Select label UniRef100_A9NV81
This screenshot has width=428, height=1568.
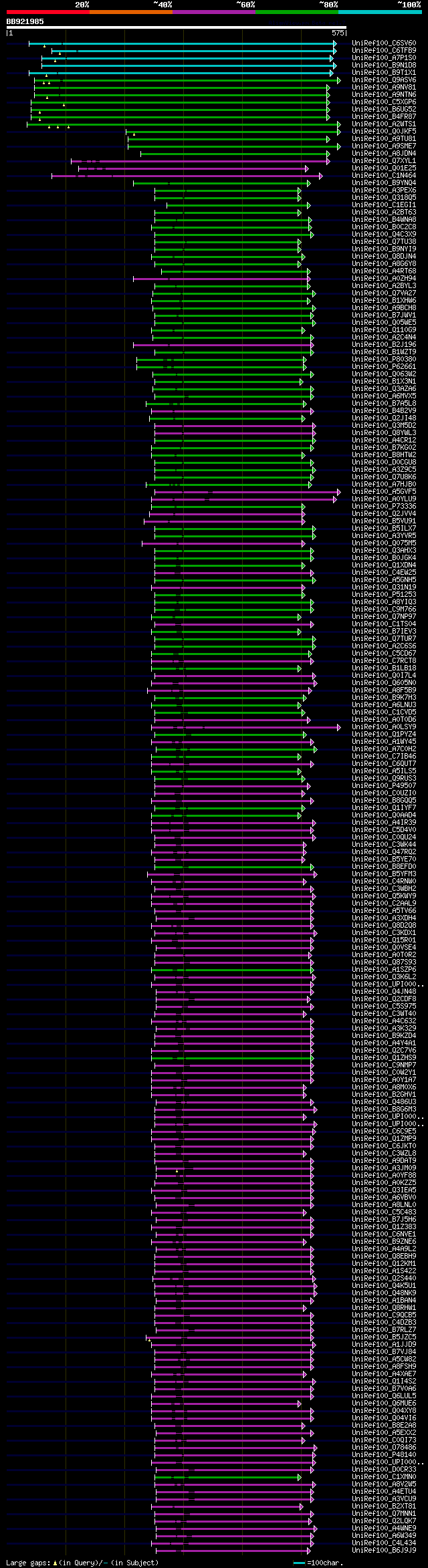384,88
